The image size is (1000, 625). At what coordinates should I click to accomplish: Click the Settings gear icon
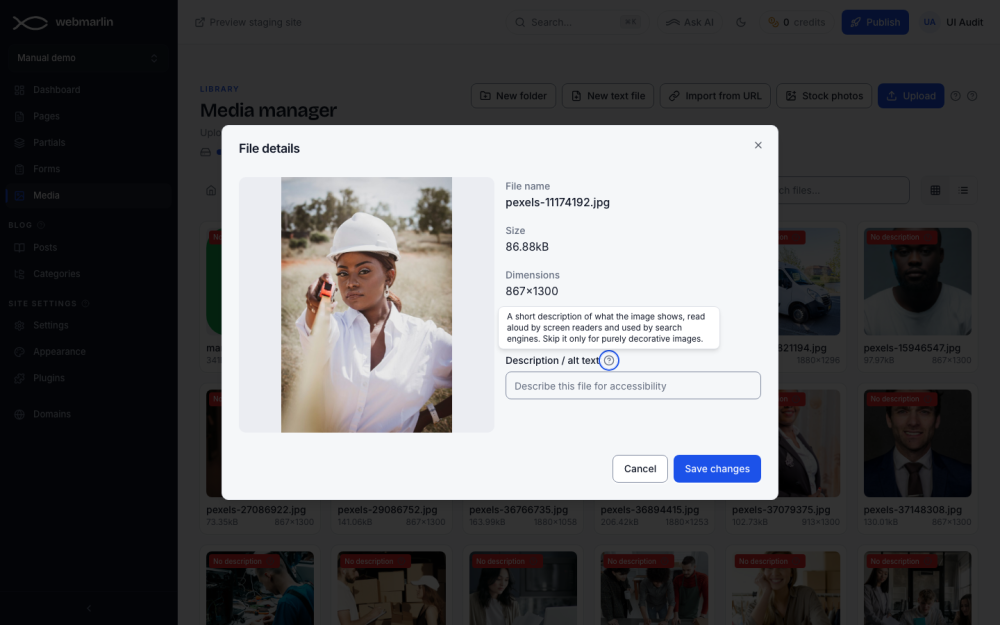point(20,325)
